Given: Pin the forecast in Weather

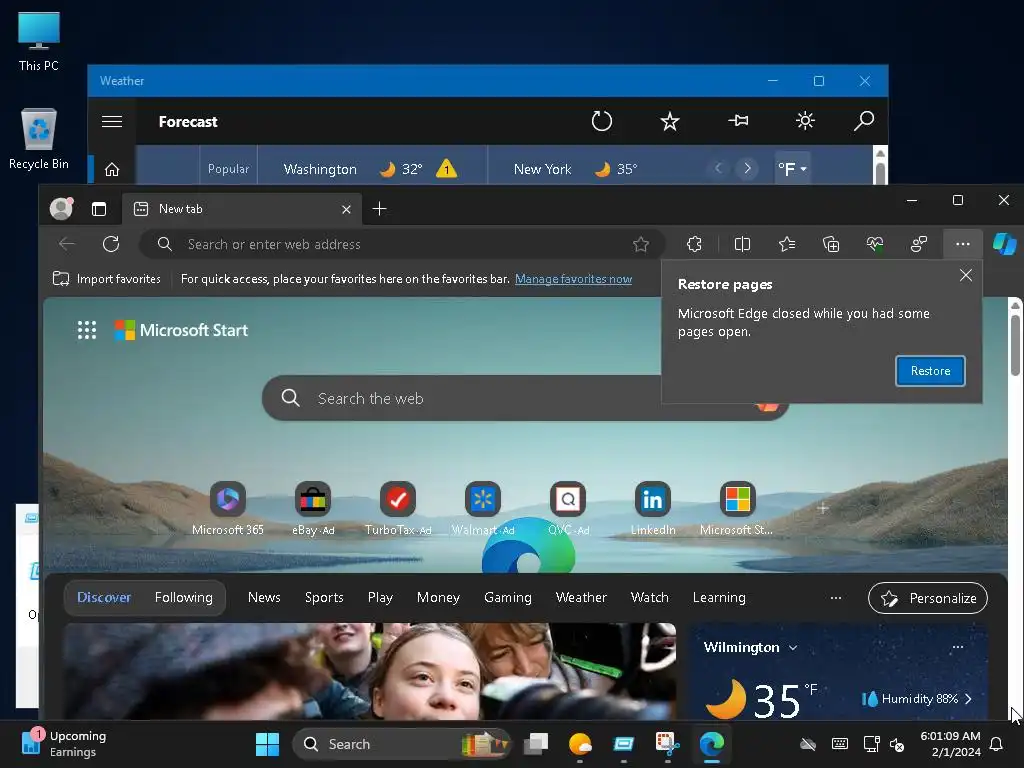Looking at the screenshot, I should coord(738,121).
